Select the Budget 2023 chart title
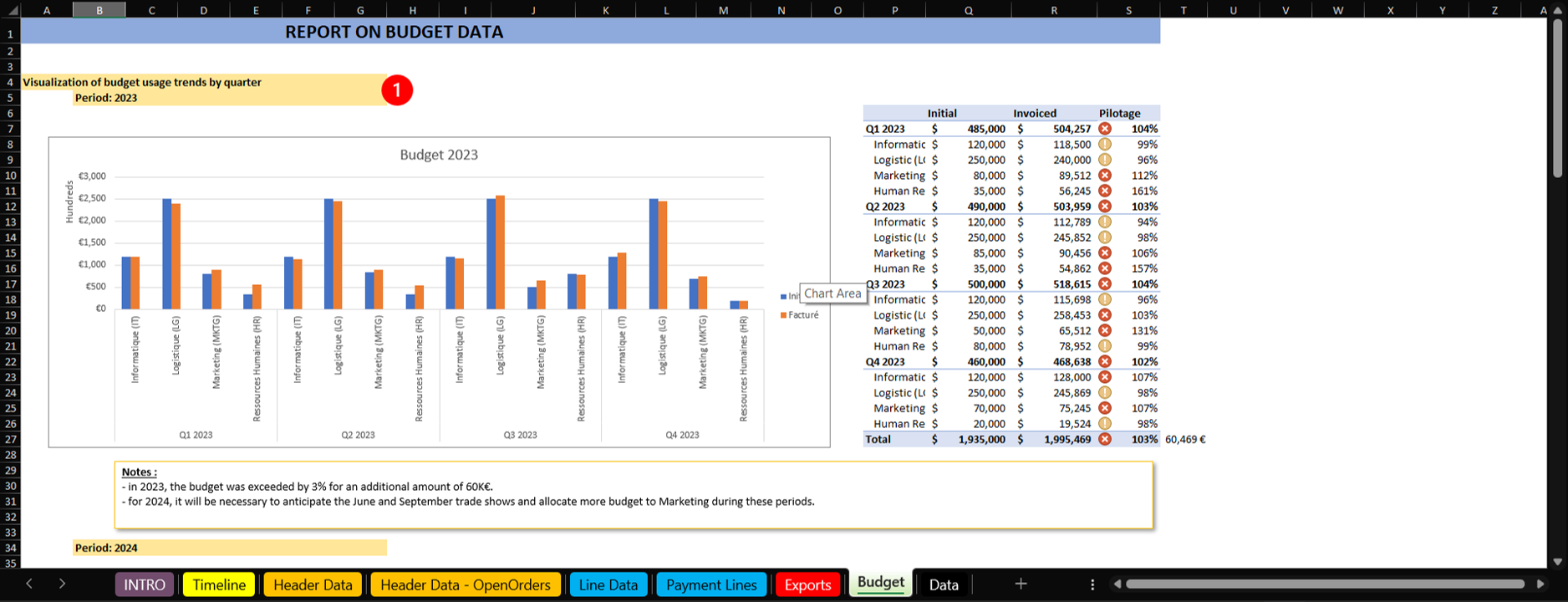1568x602 pixels. [x=439, y=155]
